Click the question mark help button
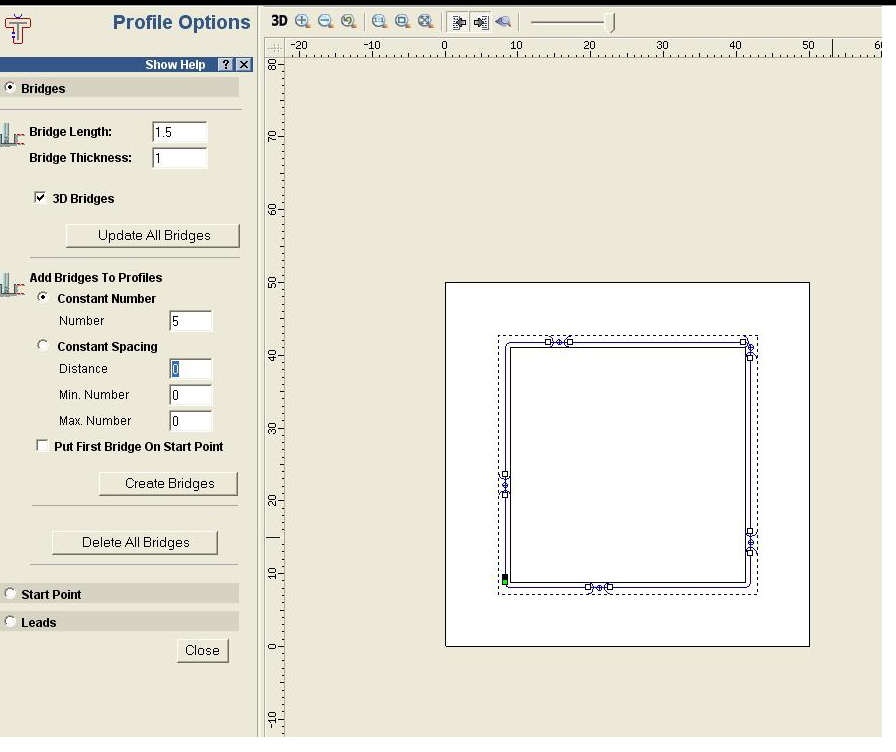Image resolution: width=896 pixels, height=752 pixels. 226,64
